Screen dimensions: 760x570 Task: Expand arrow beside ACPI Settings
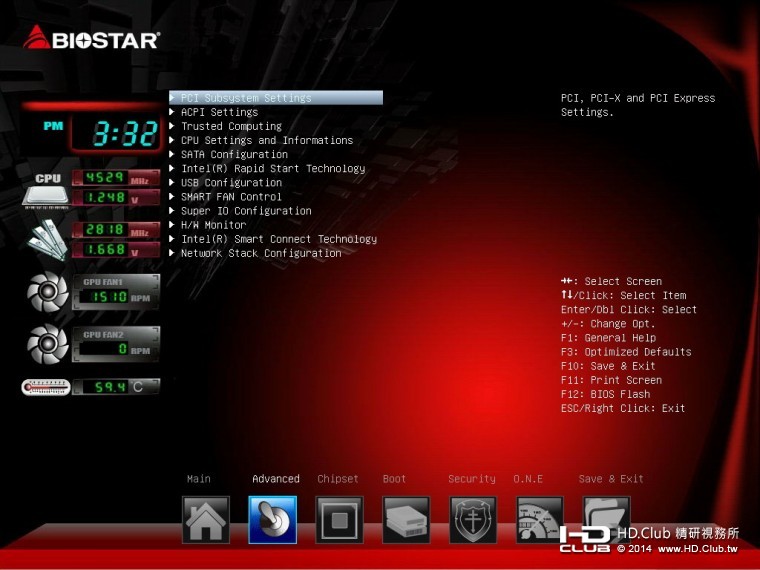tap(172, 111)
